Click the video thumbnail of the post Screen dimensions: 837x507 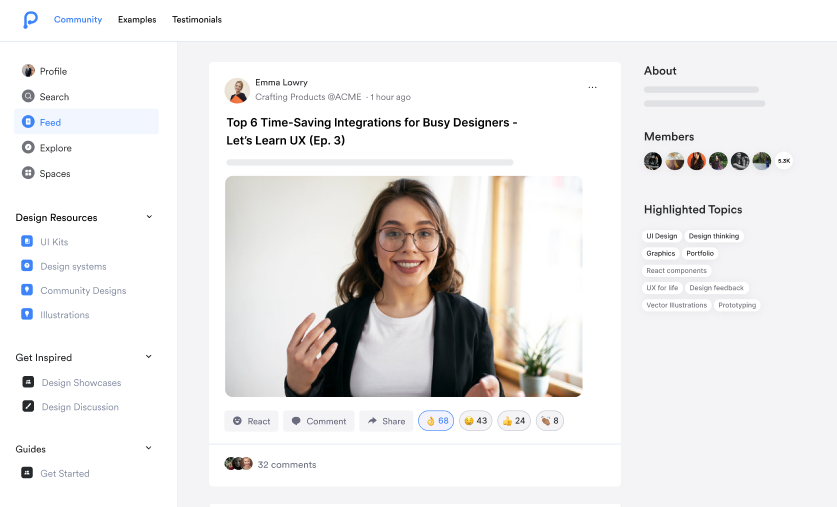[x=403, y=286]
